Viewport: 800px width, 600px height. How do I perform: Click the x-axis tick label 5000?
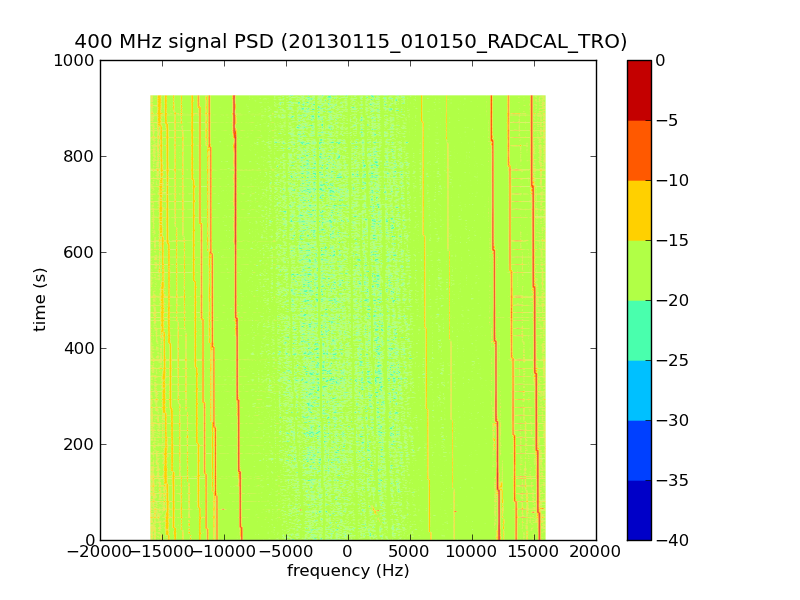pos(410,552)
